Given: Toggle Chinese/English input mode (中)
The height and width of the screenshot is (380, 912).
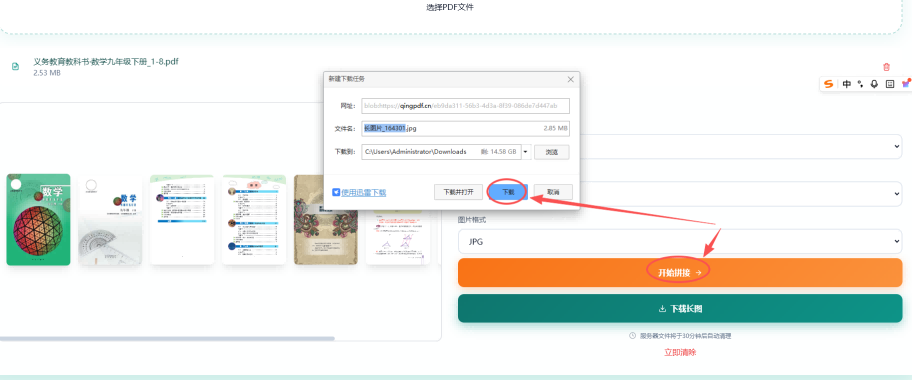Looking at the screenshot, I should coord(847,84).
